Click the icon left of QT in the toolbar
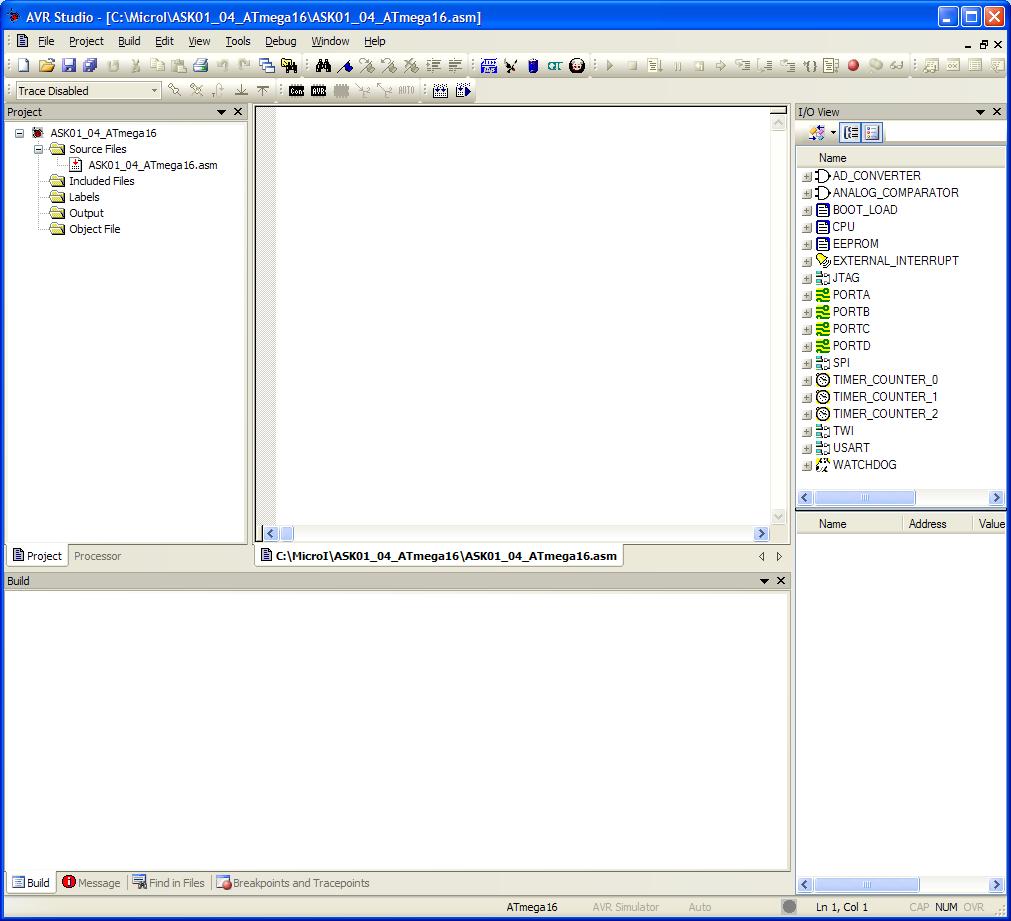Image resolution: width=1011 pixels, height=921 pixels. pos(533,65)
